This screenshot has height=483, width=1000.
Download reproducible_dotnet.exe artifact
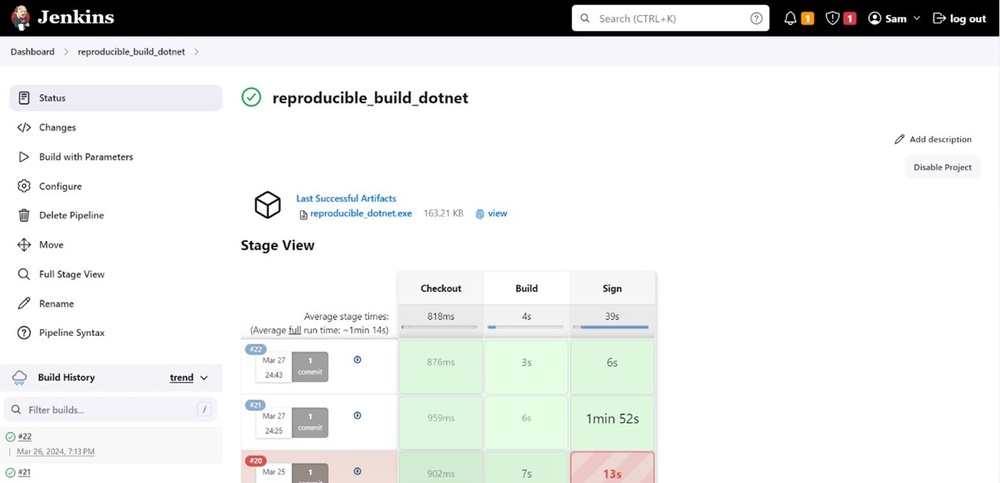click(361, 214)
